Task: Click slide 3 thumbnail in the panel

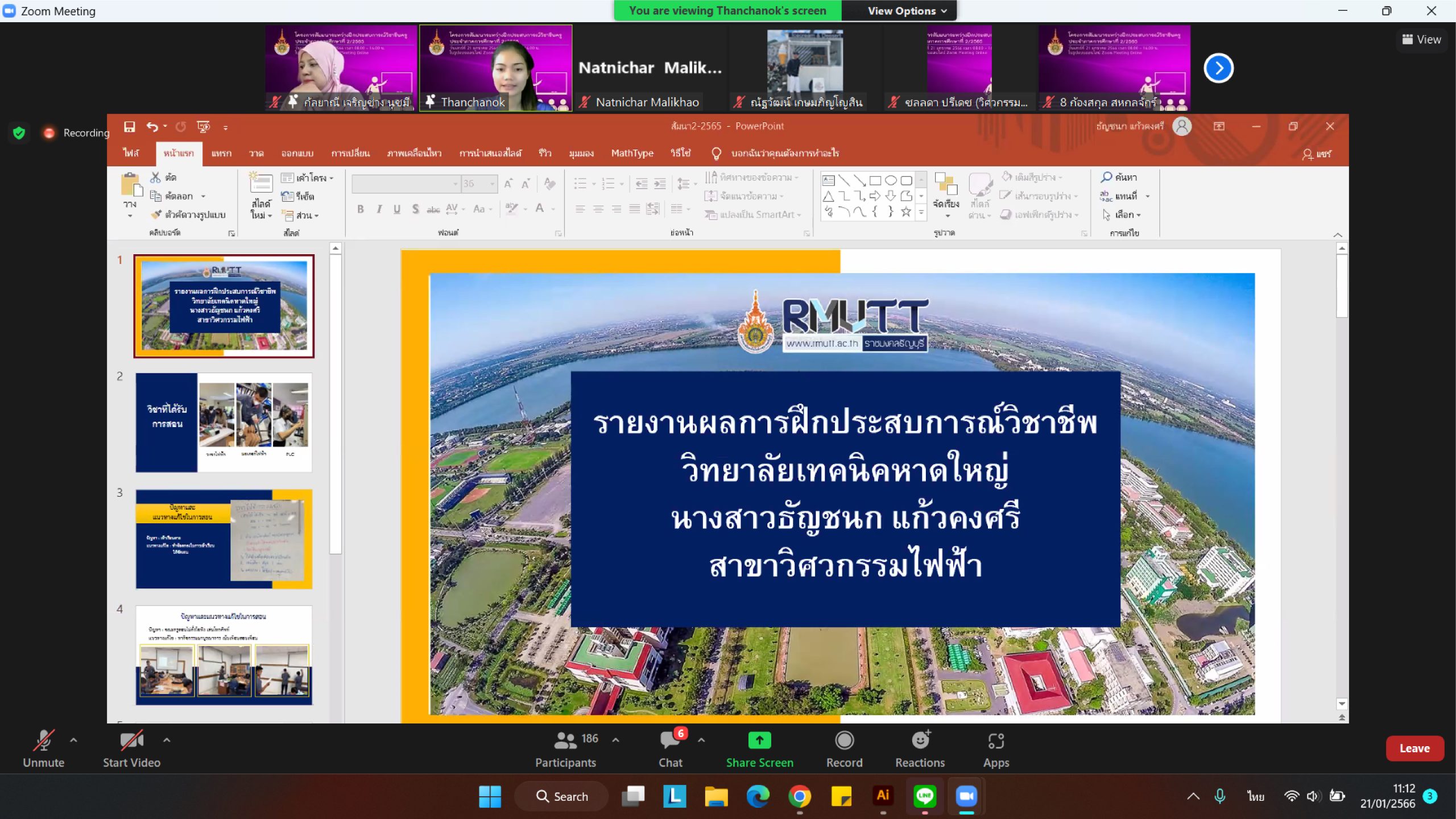Action: point(224,539)
